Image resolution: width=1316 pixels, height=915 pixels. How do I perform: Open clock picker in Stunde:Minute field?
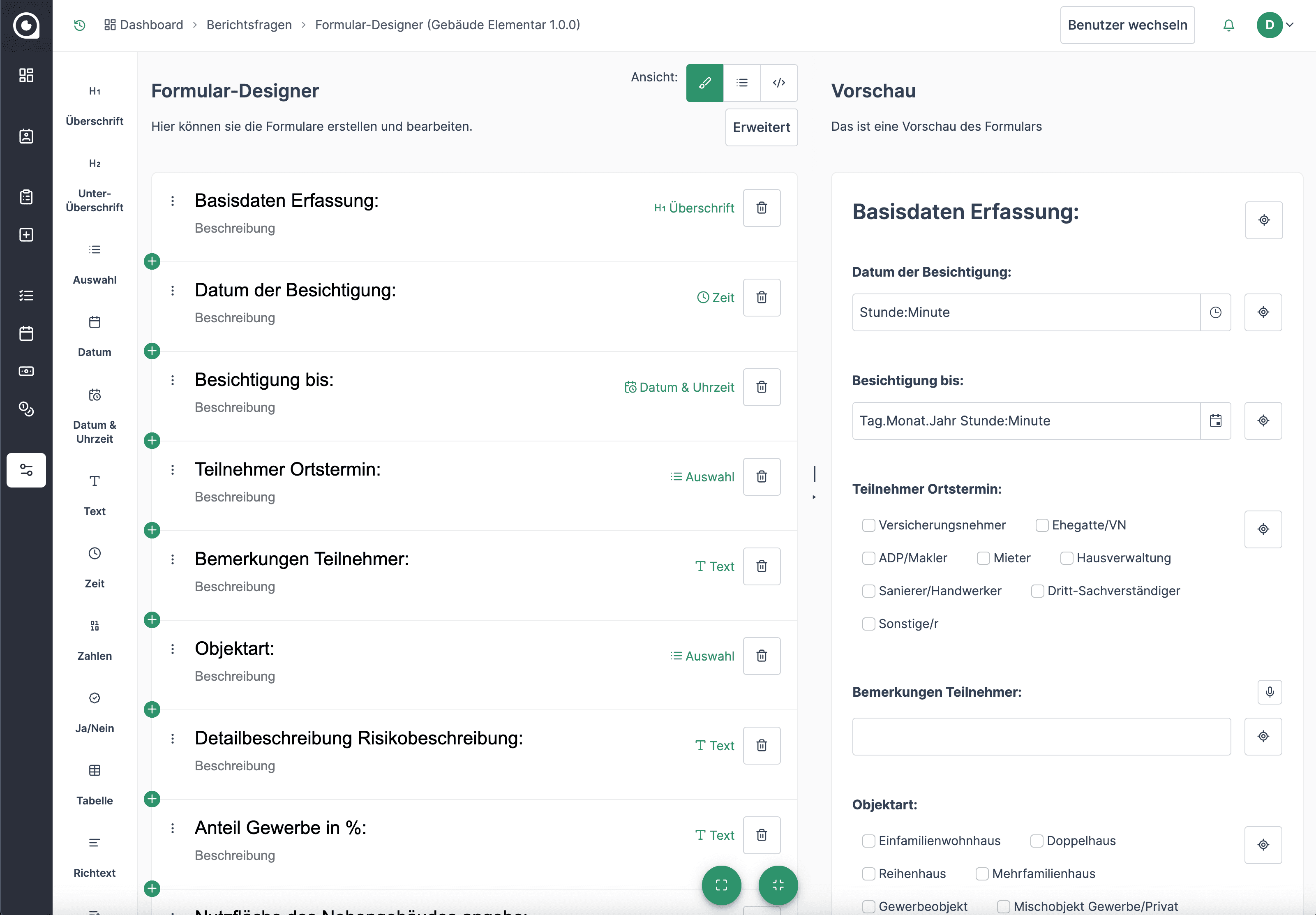pyautogui.click(x=1215, y=312)
